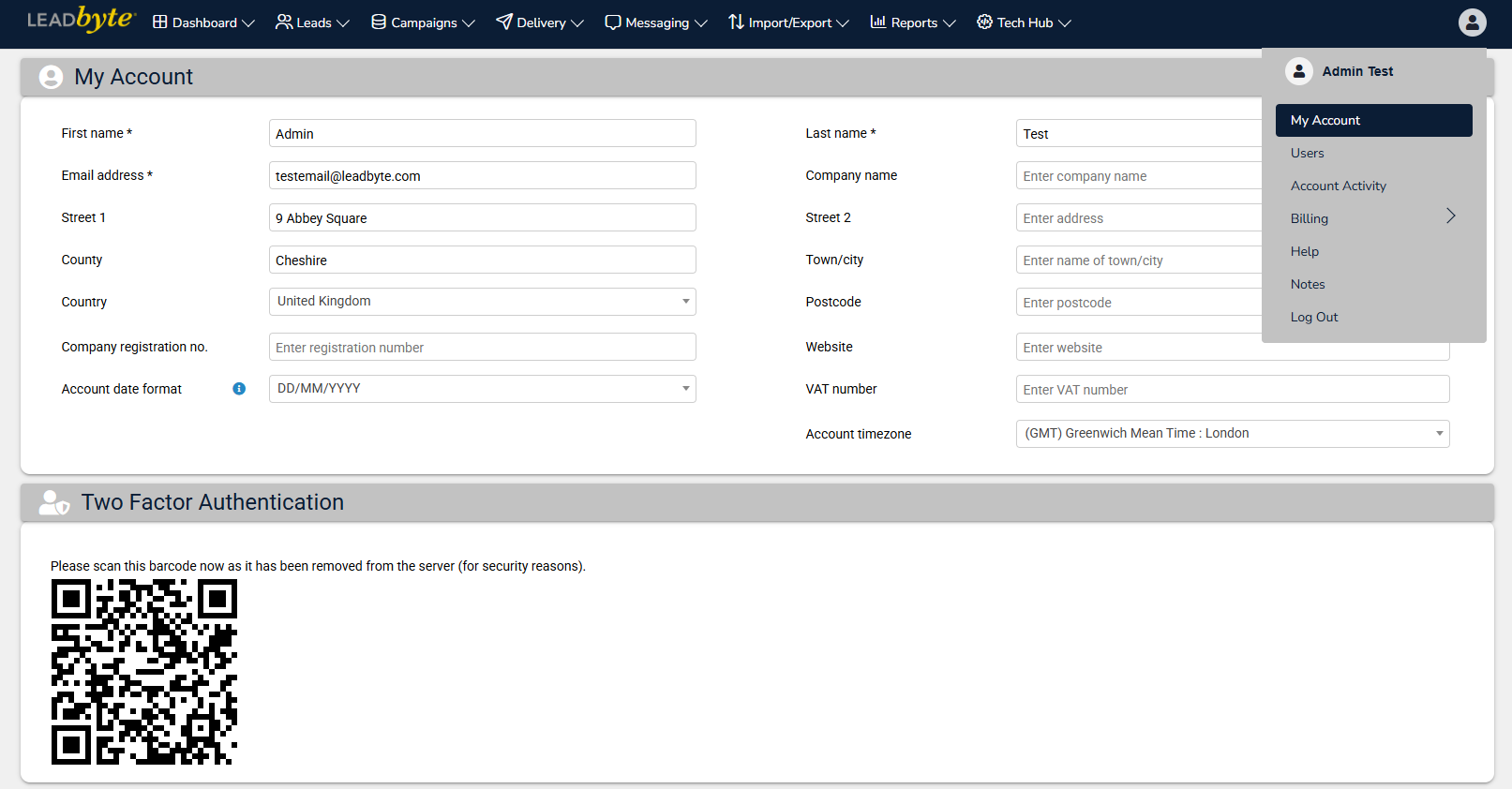Click the Import/Export arrows icon

pos(736,22)
